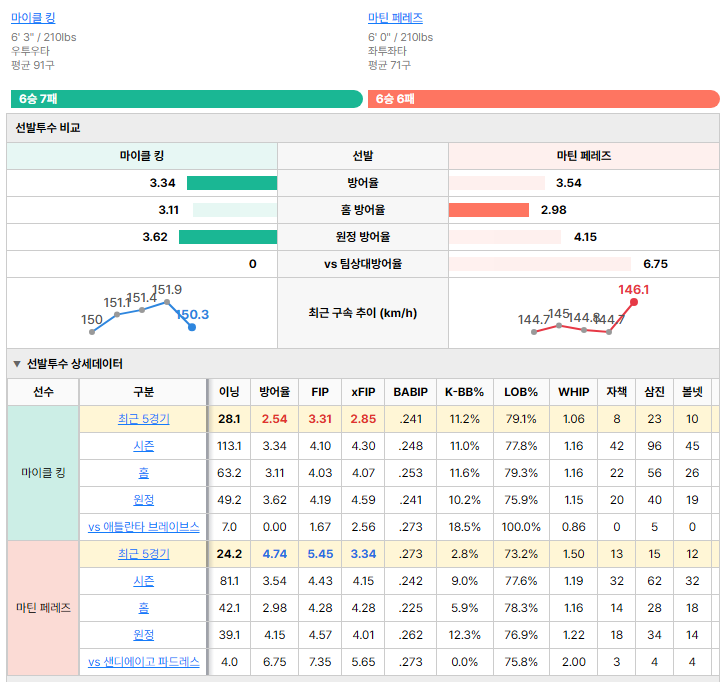The image size is (726, 682).
Task: Open the vs 샌디에이고 파드레스 link
Action: 144,662
